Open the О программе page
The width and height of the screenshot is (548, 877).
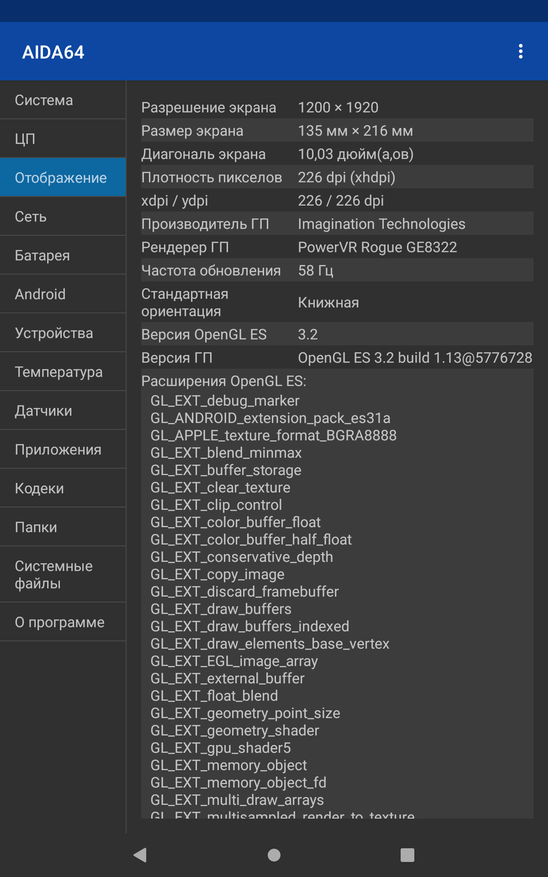pos(63,622)
